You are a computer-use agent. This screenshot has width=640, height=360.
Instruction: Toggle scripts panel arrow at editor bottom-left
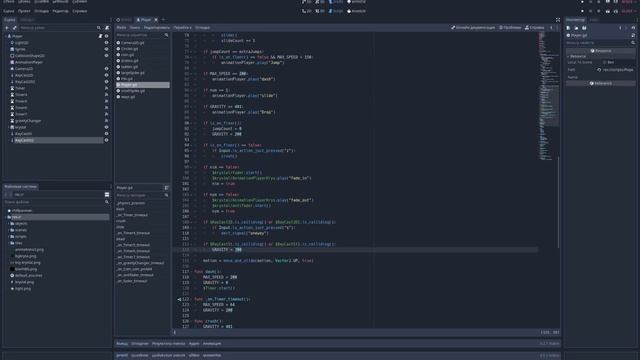pos(175,332)
